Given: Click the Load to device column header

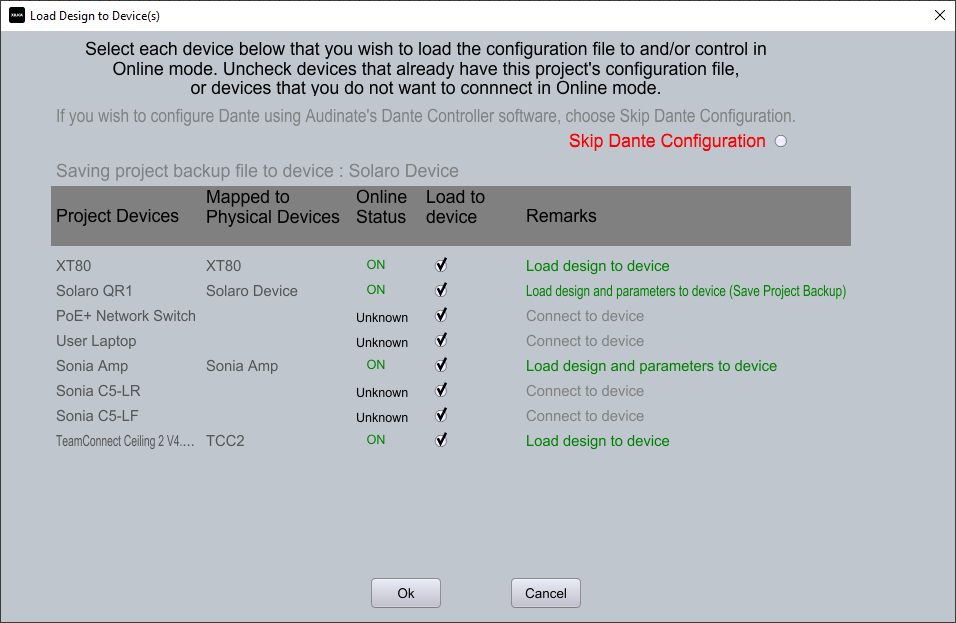Looking at the screenshot, I should tap(455, 207).
